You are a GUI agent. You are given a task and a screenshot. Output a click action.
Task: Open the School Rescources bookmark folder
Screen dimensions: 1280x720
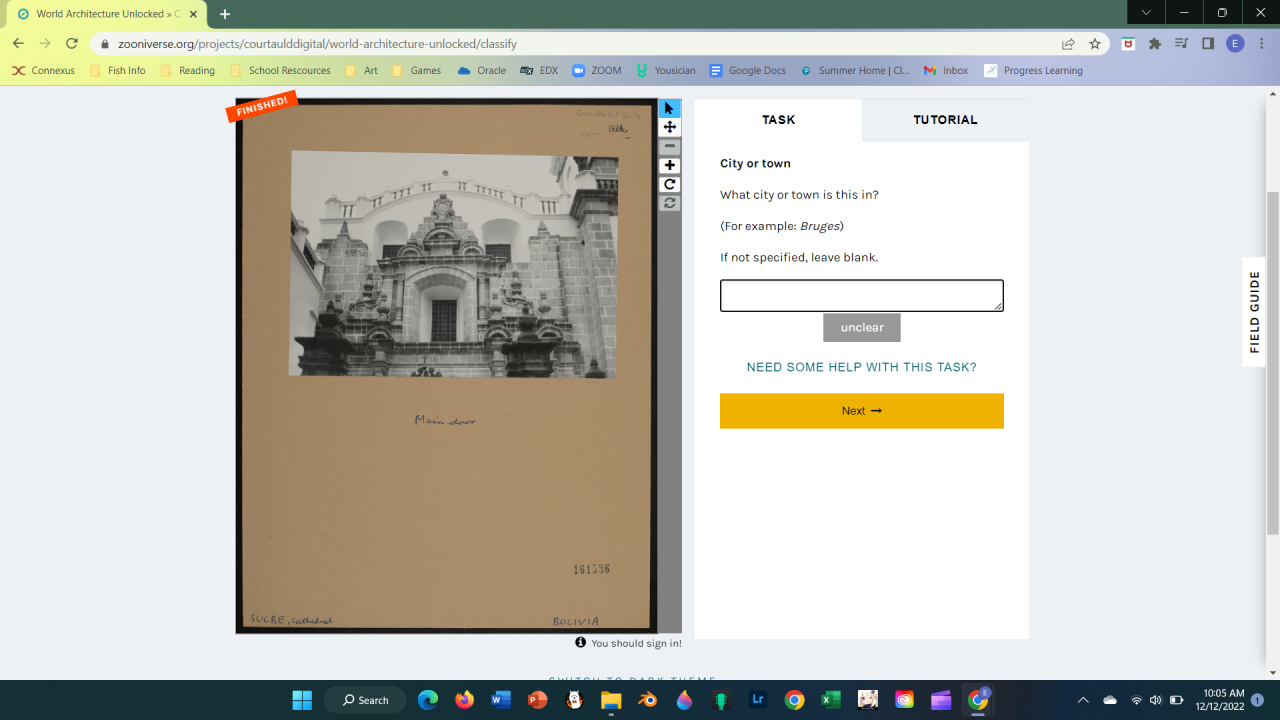(280, 71)
